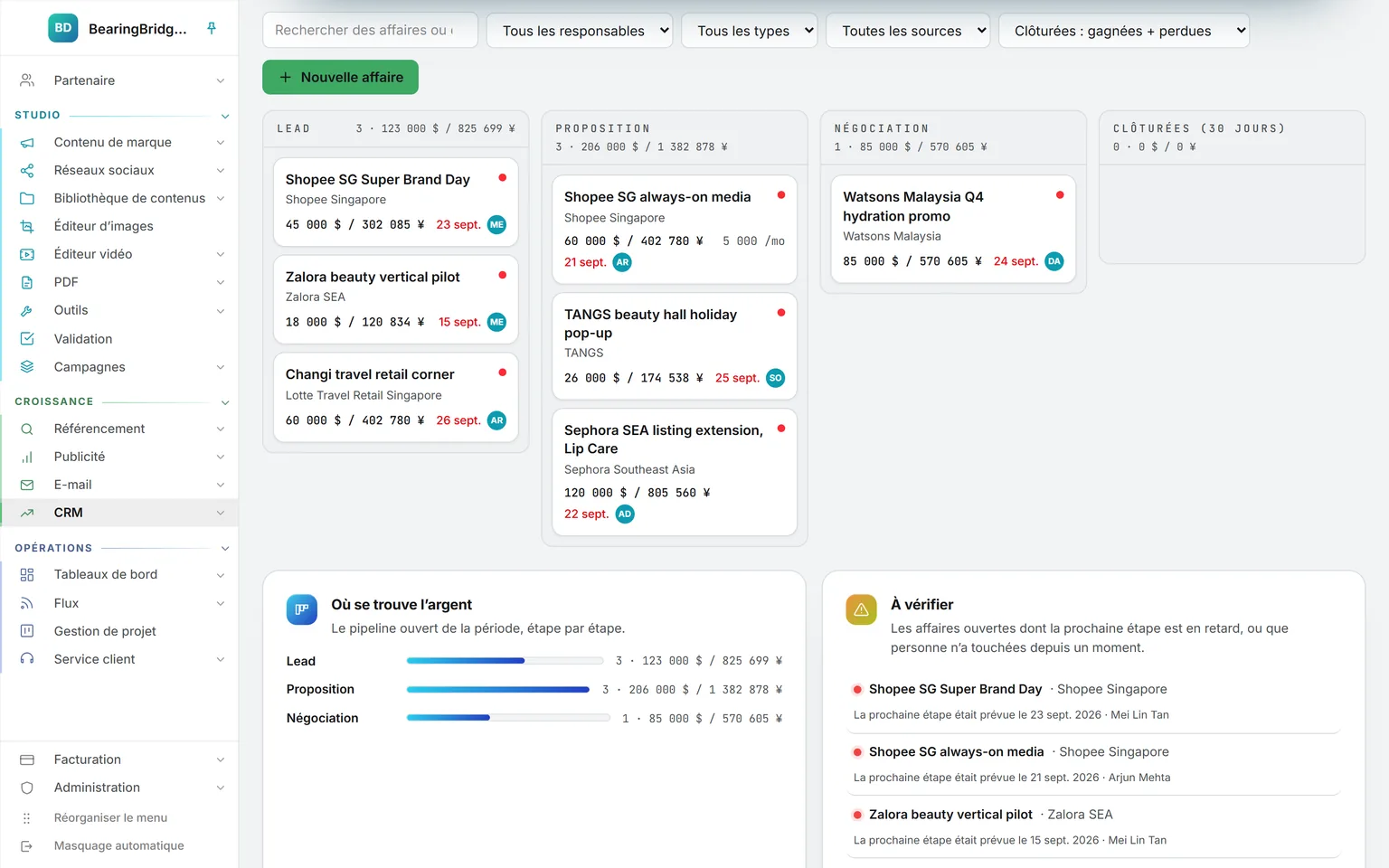Focus the Rechercher des affaires search field
Image resolution: width=1389 pixels, height=868 pixels.
click(370, 30)
